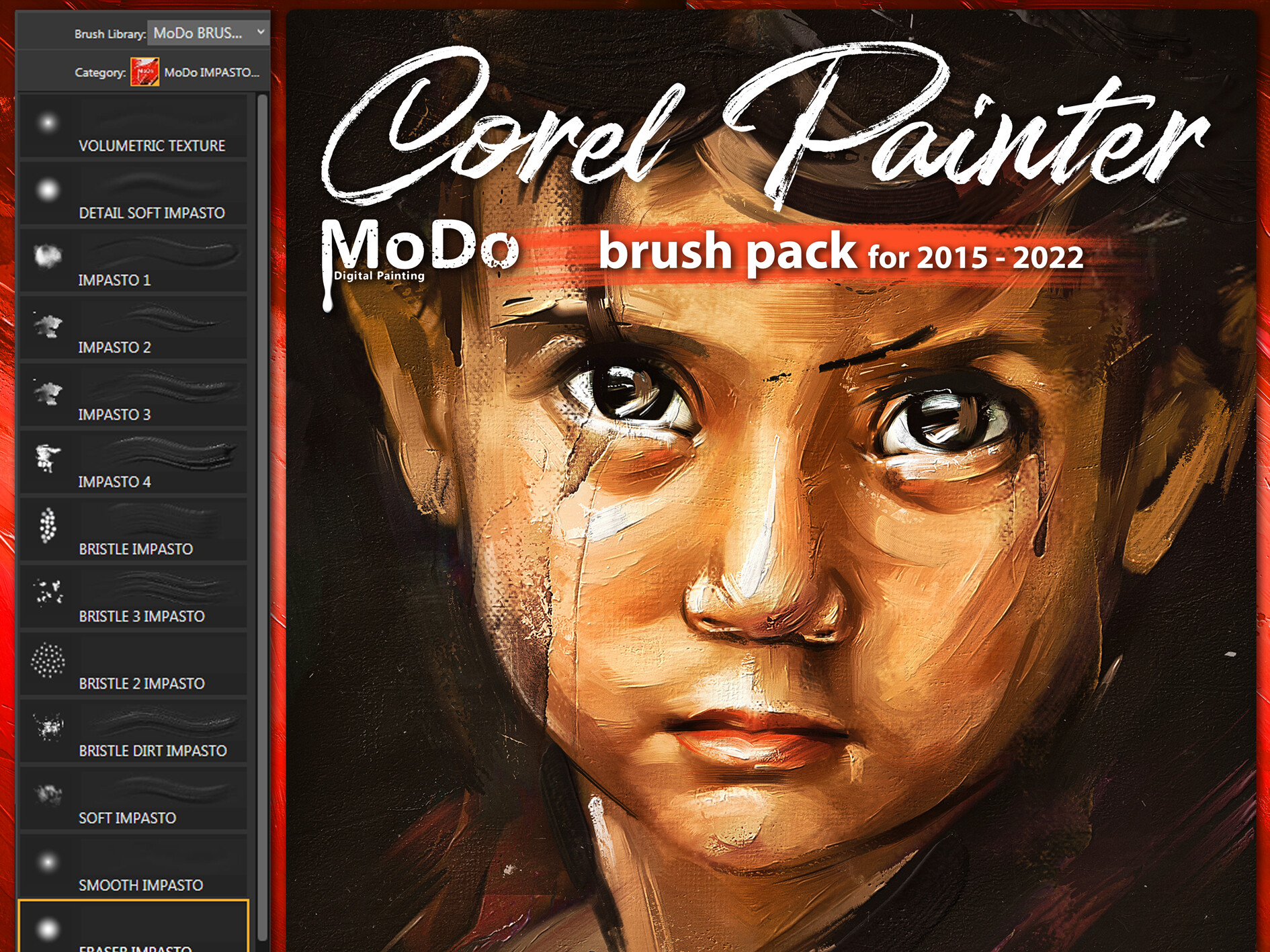Select the highlighted ERASER IMPASTO brush
The image size is (1270, 952).
(133, 926)
